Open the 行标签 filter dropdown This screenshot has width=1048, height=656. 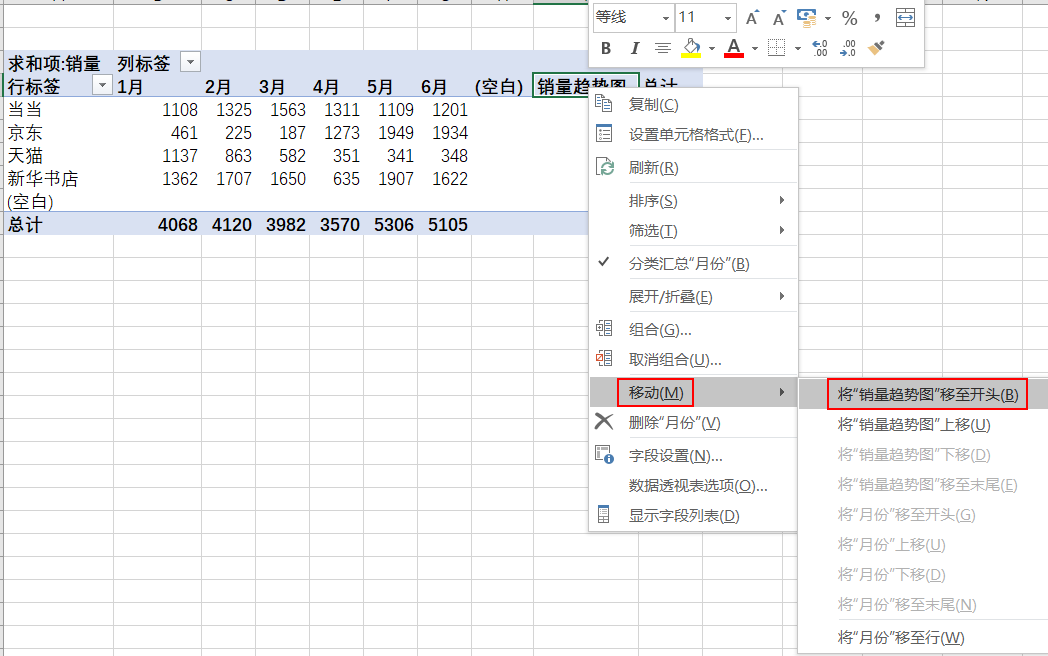coord(102,86)
